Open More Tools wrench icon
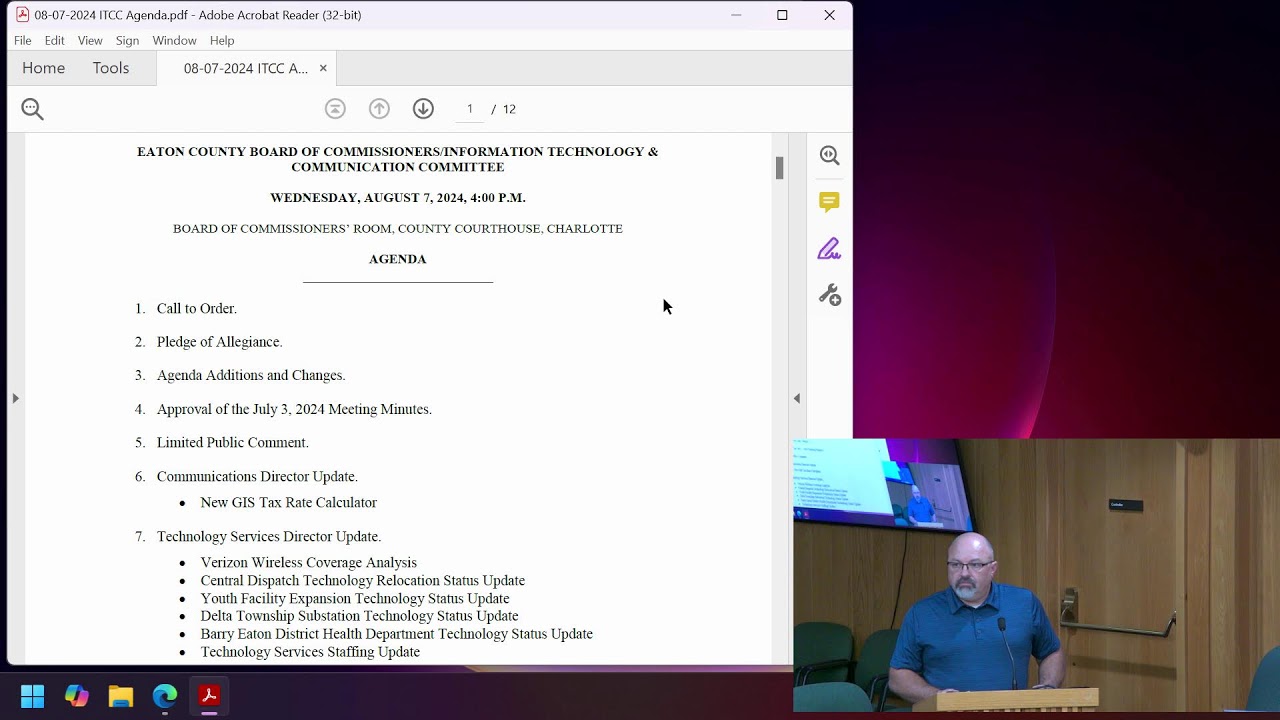 [x=829, y=295]
